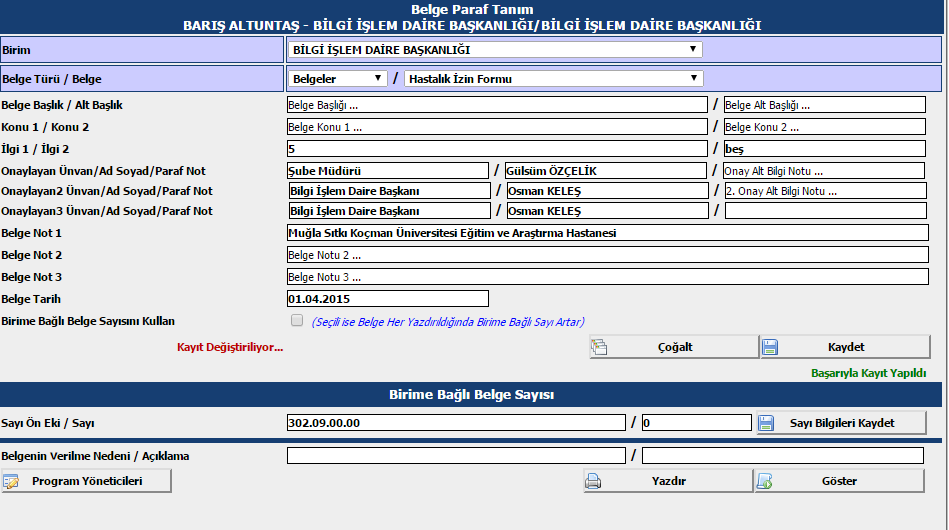The width and height of the screenshot is (949, 530).
Task: Click the Sayı Ön Eki field 302.09.00.00
Action: tap(456, 423)
